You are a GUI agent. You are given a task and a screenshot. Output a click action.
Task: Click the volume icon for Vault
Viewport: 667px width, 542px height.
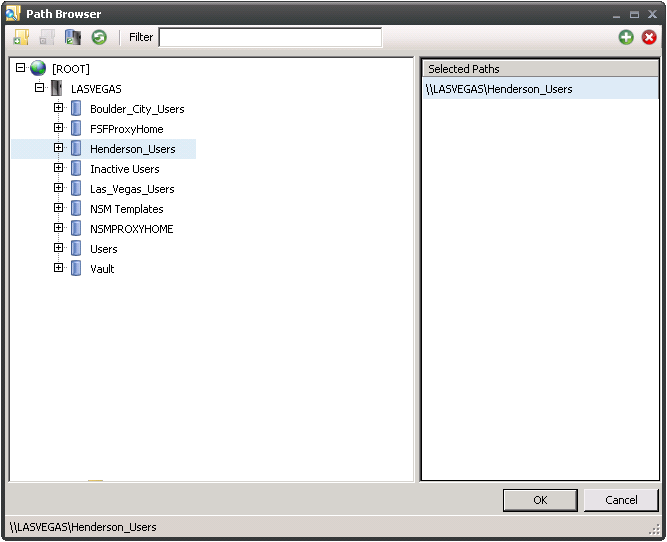(76, 268)
